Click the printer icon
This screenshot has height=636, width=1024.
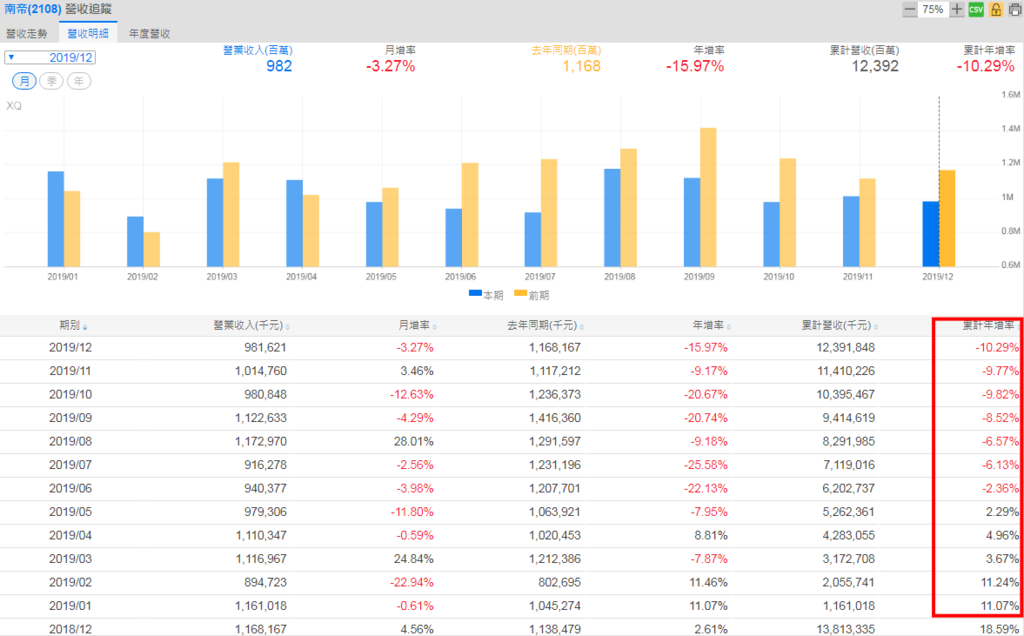(1015, 9)
